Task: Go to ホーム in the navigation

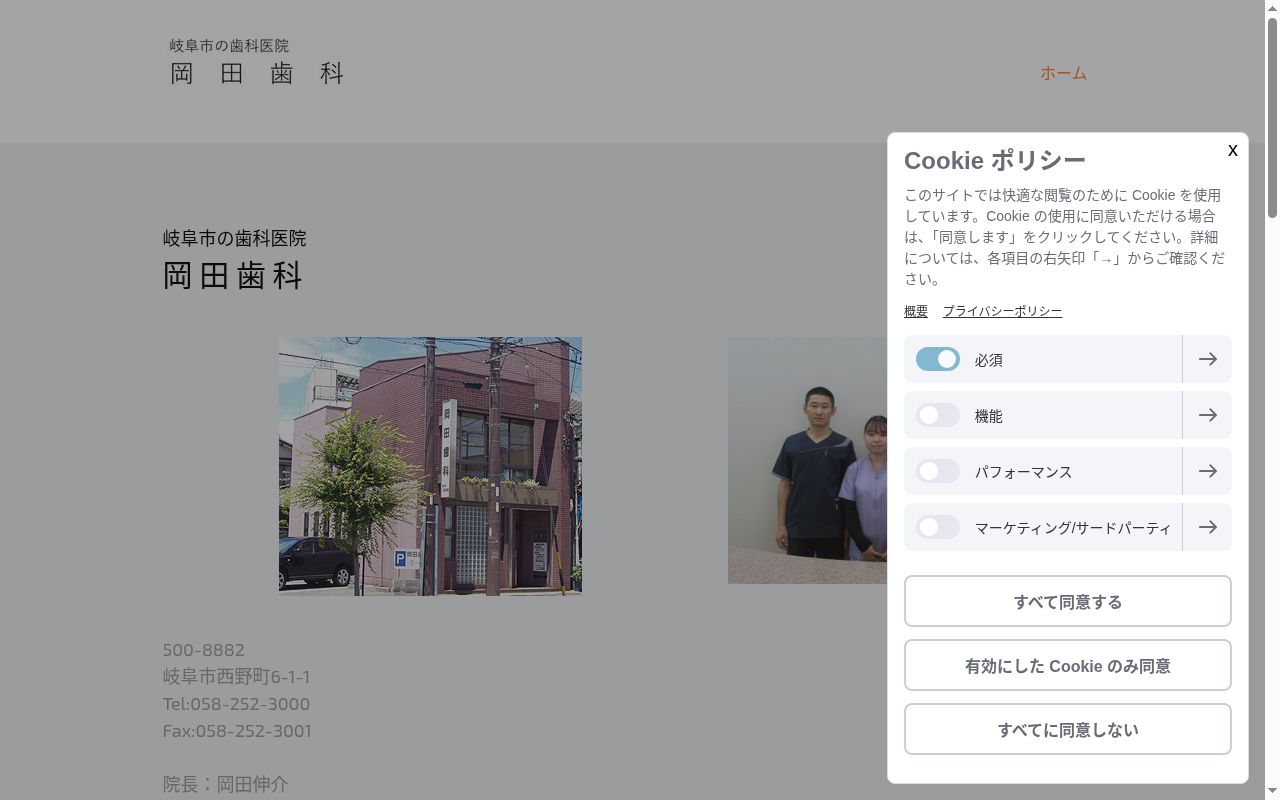Action: pos(1063,73)
